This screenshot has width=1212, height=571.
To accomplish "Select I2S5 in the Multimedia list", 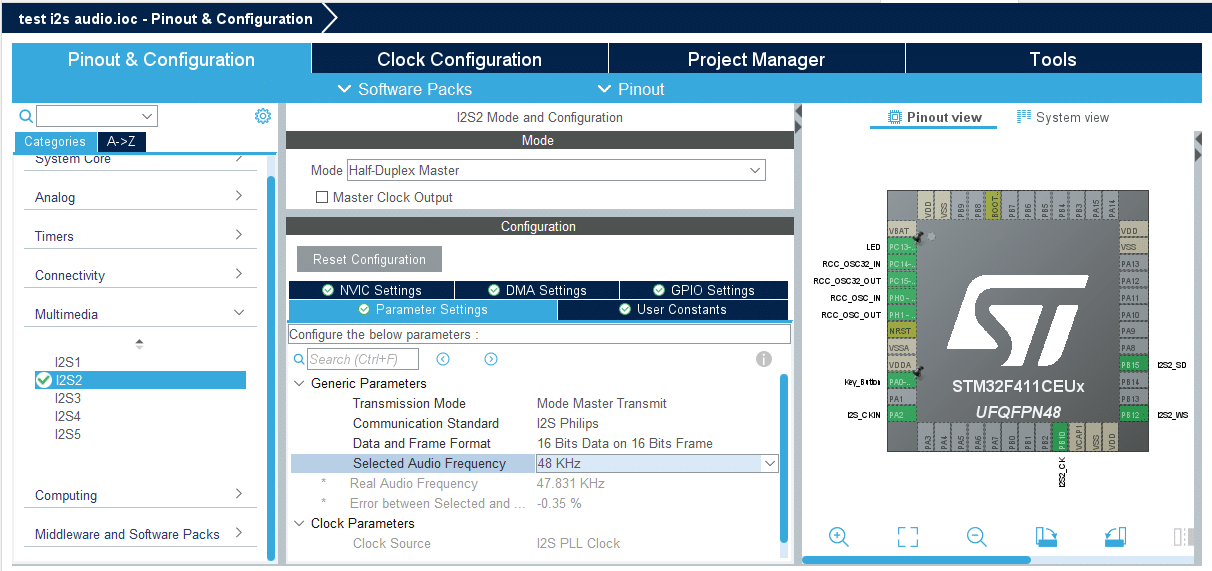I will (x=68, y=434).
